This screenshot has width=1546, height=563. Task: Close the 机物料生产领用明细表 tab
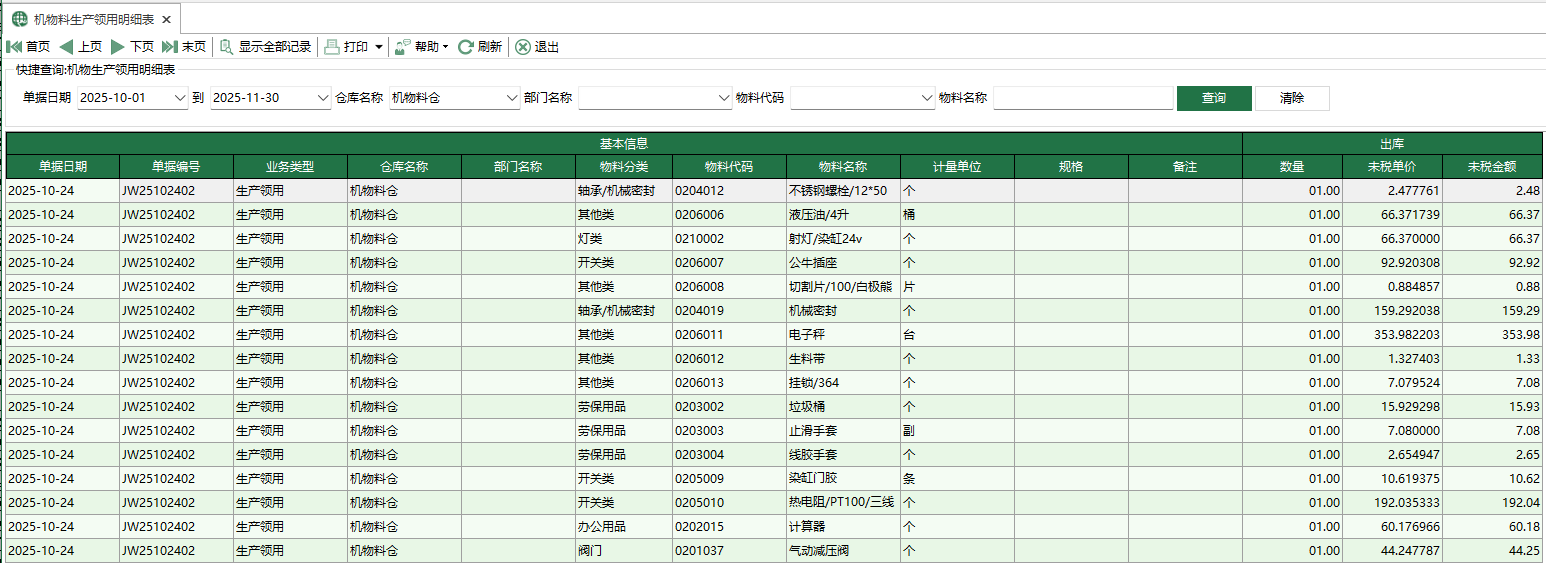point(166,19)
